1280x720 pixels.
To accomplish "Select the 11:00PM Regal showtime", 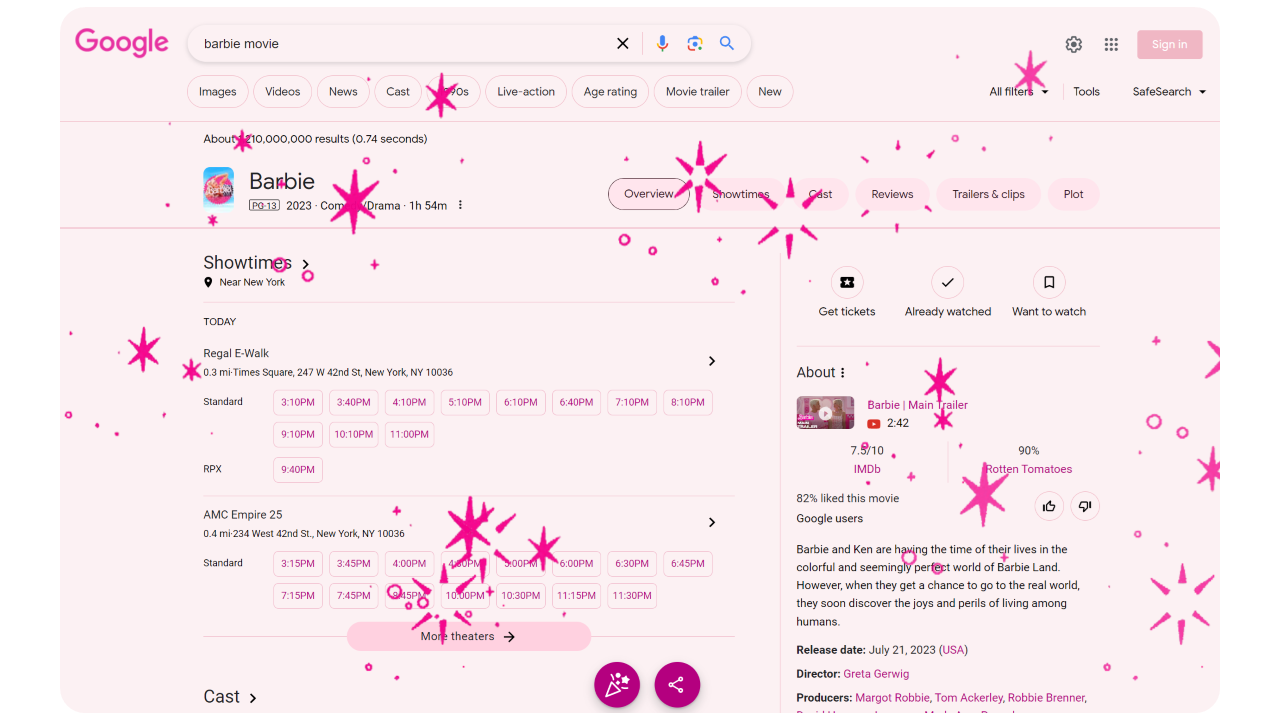I will point(410,435).
